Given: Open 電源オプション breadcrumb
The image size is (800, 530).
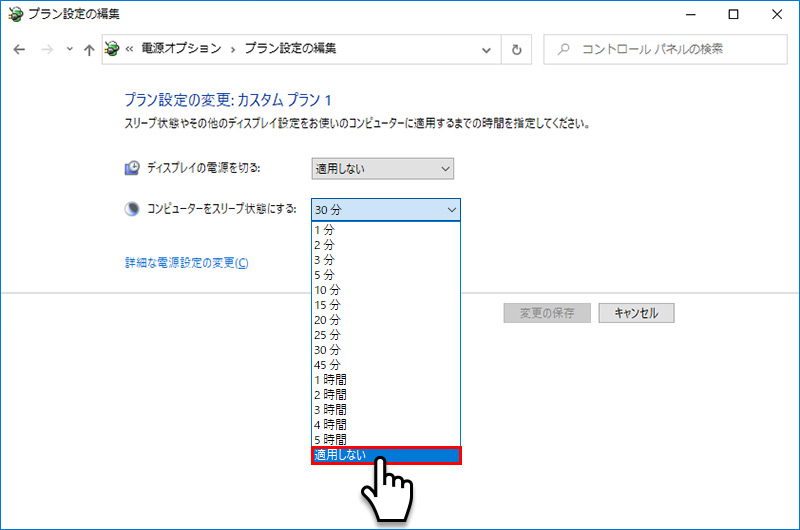Looking at the screenshot, I should tap(182, 48).
